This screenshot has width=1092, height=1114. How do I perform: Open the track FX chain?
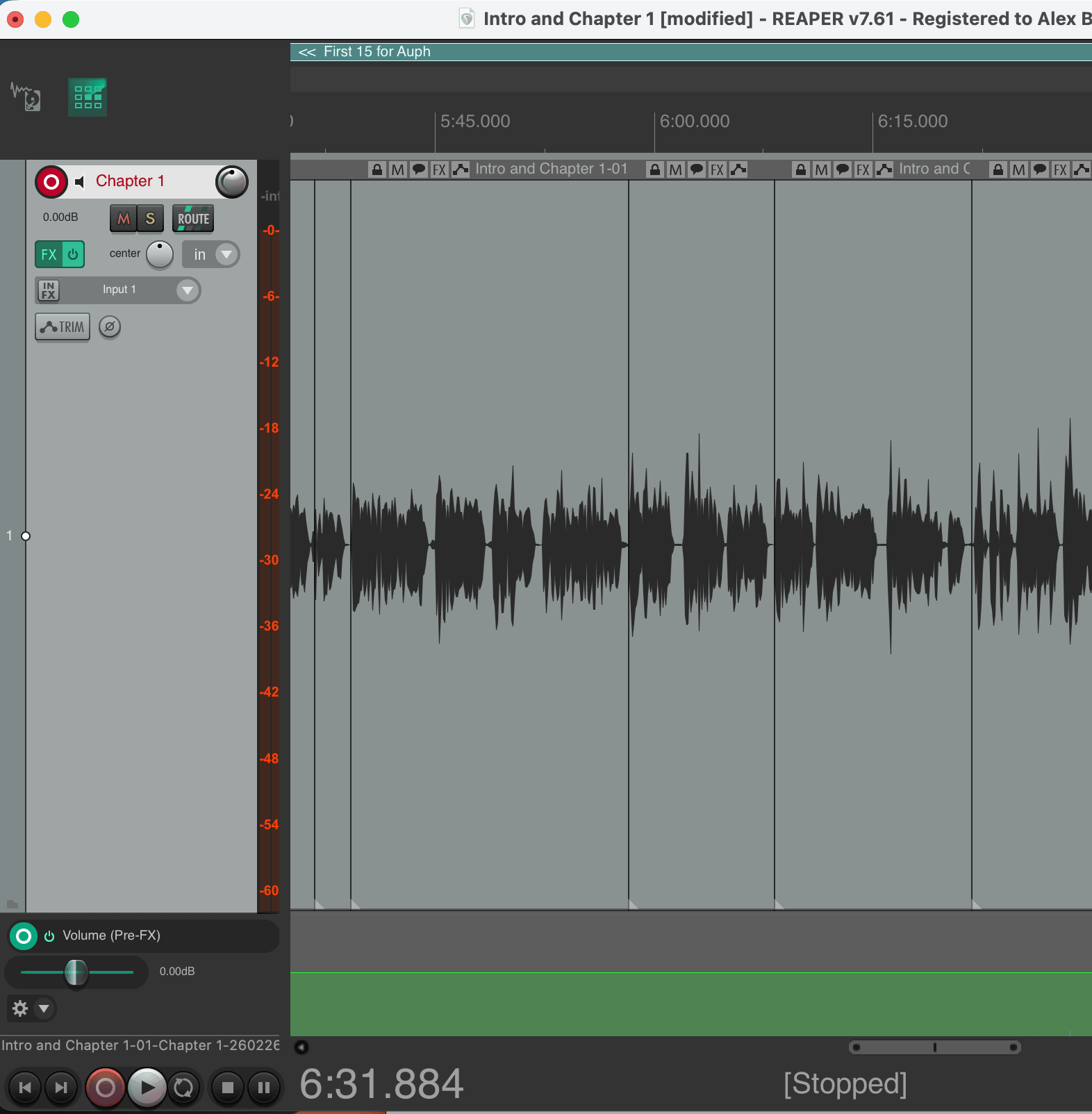49,255
